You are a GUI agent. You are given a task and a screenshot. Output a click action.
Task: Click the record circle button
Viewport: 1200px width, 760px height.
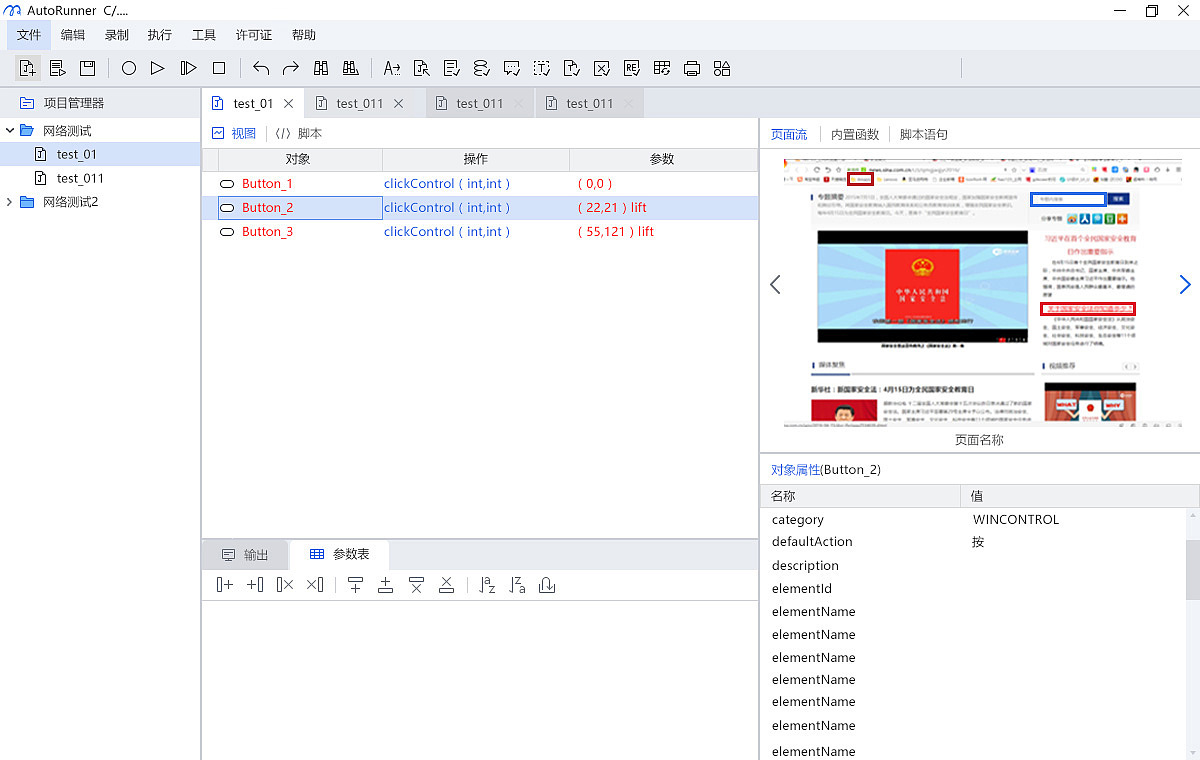(129, 68)
